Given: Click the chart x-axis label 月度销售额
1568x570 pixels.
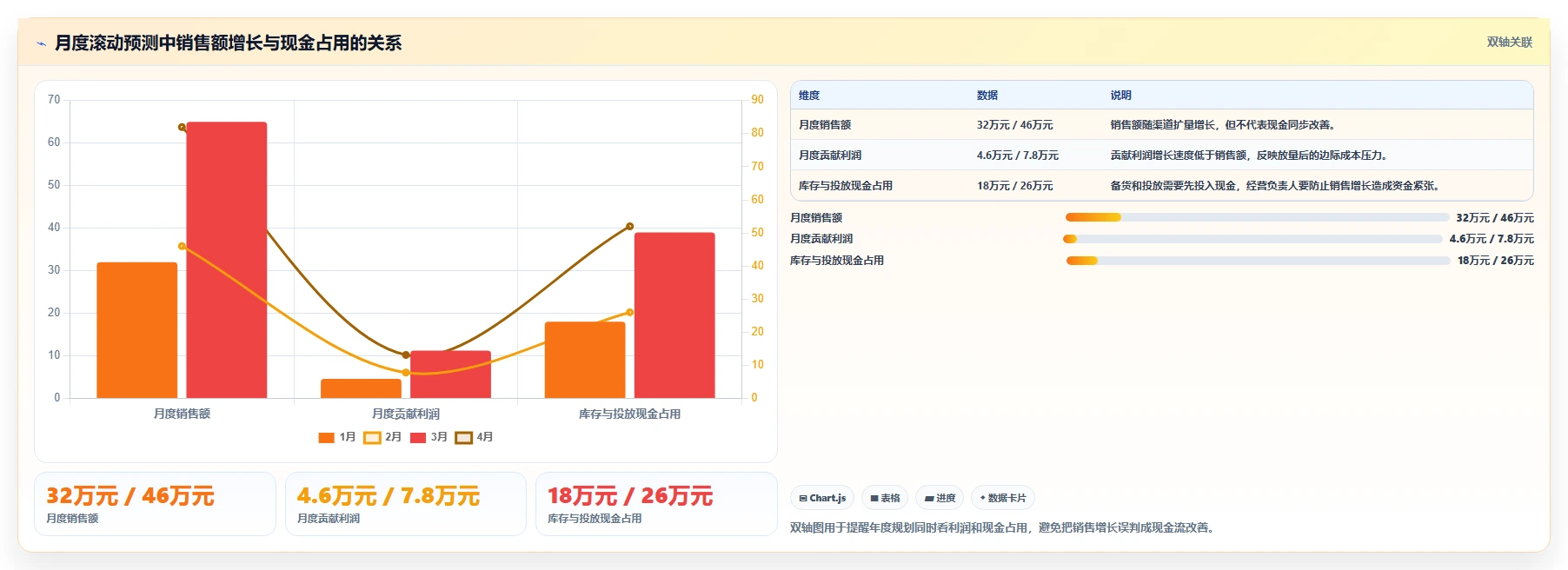Looking at the screenshot, I should coord(182,414).
